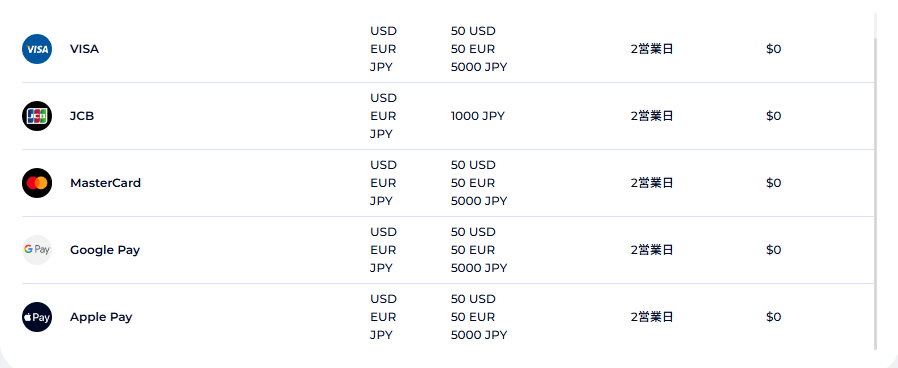Click the $0 fee in Google Pay row
Image resolution: width=898 pixels, height=368 pixels.
click(x=773, y=250)
